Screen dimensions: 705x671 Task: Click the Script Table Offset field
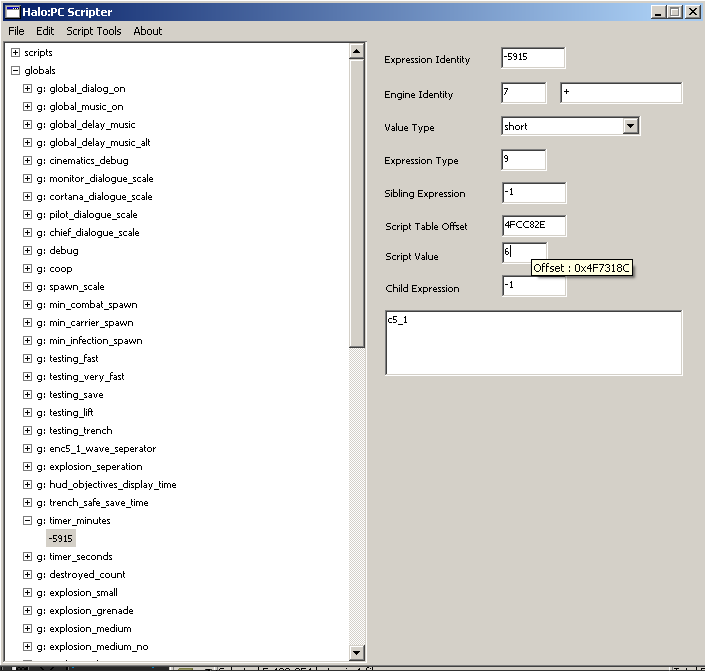click(533, 226)
